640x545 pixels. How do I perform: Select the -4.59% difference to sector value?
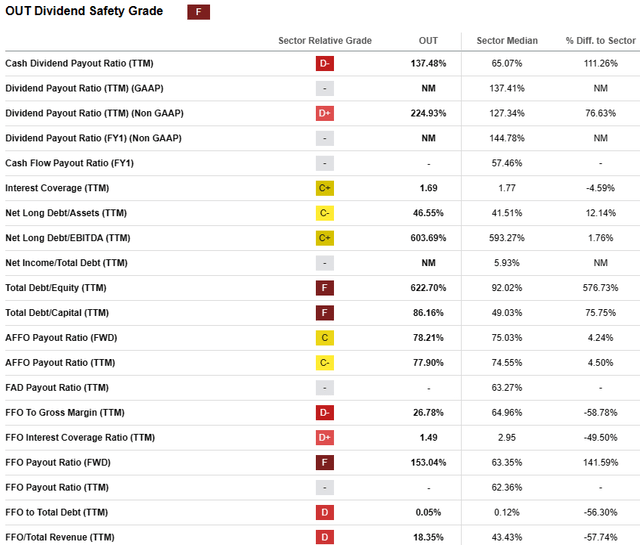(600, 188)
